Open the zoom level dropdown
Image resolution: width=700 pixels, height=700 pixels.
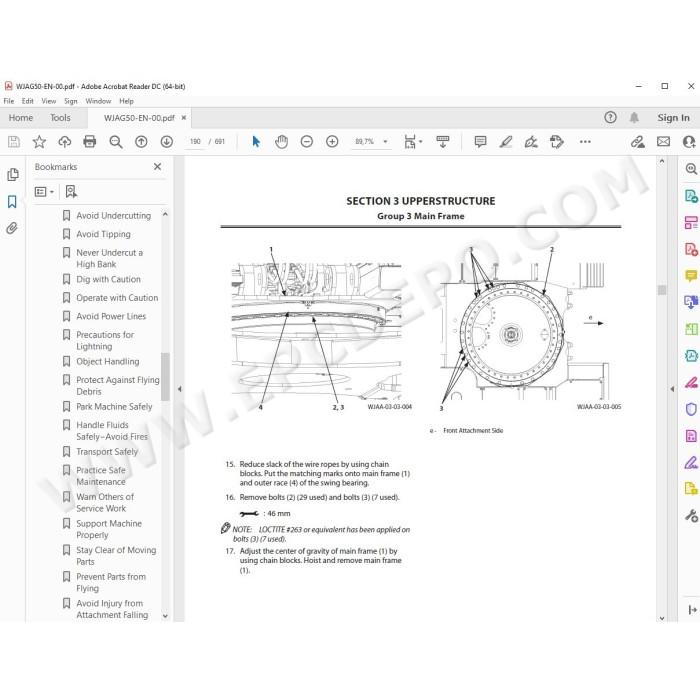click(x=385, y=142)
